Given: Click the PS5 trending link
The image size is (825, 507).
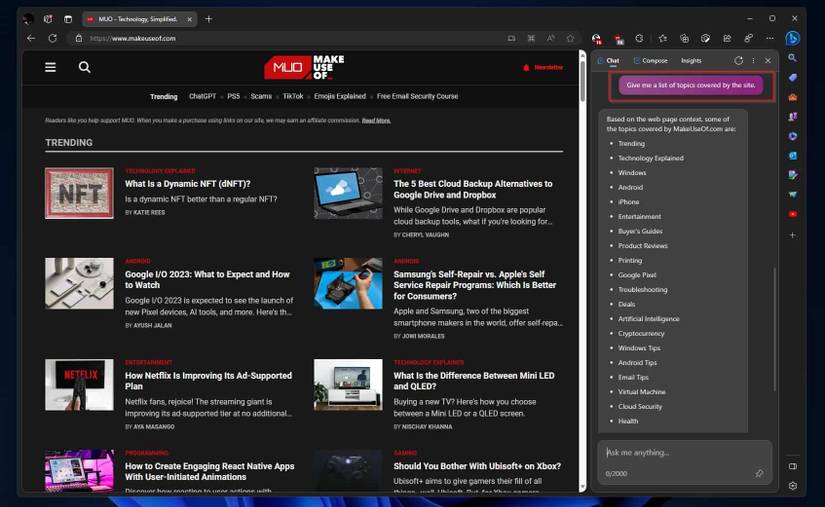Looking at the screenshot, I should pos(234,96).
